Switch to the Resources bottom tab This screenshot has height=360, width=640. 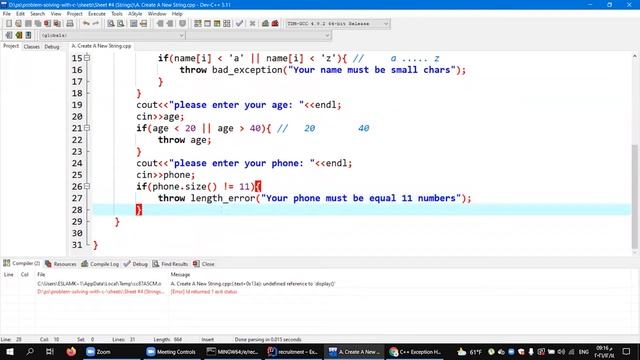coord(60,264)
